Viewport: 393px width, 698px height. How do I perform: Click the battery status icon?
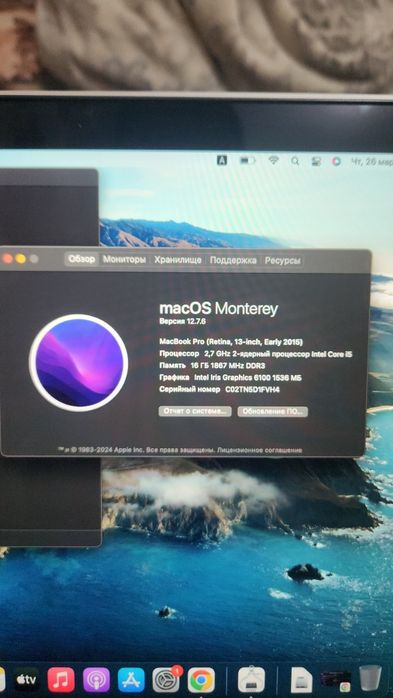[x=247, y=161]
